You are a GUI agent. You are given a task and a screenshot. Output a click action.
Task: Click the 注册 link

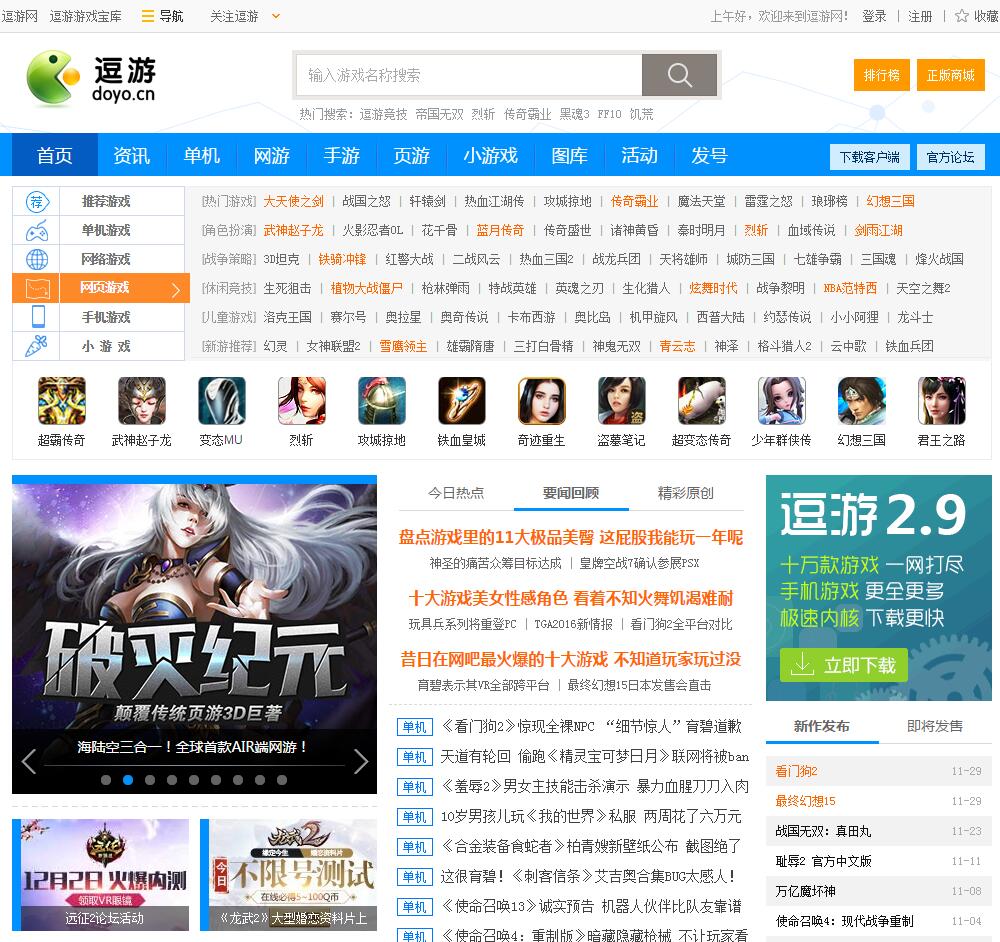[x=920, y=16]
